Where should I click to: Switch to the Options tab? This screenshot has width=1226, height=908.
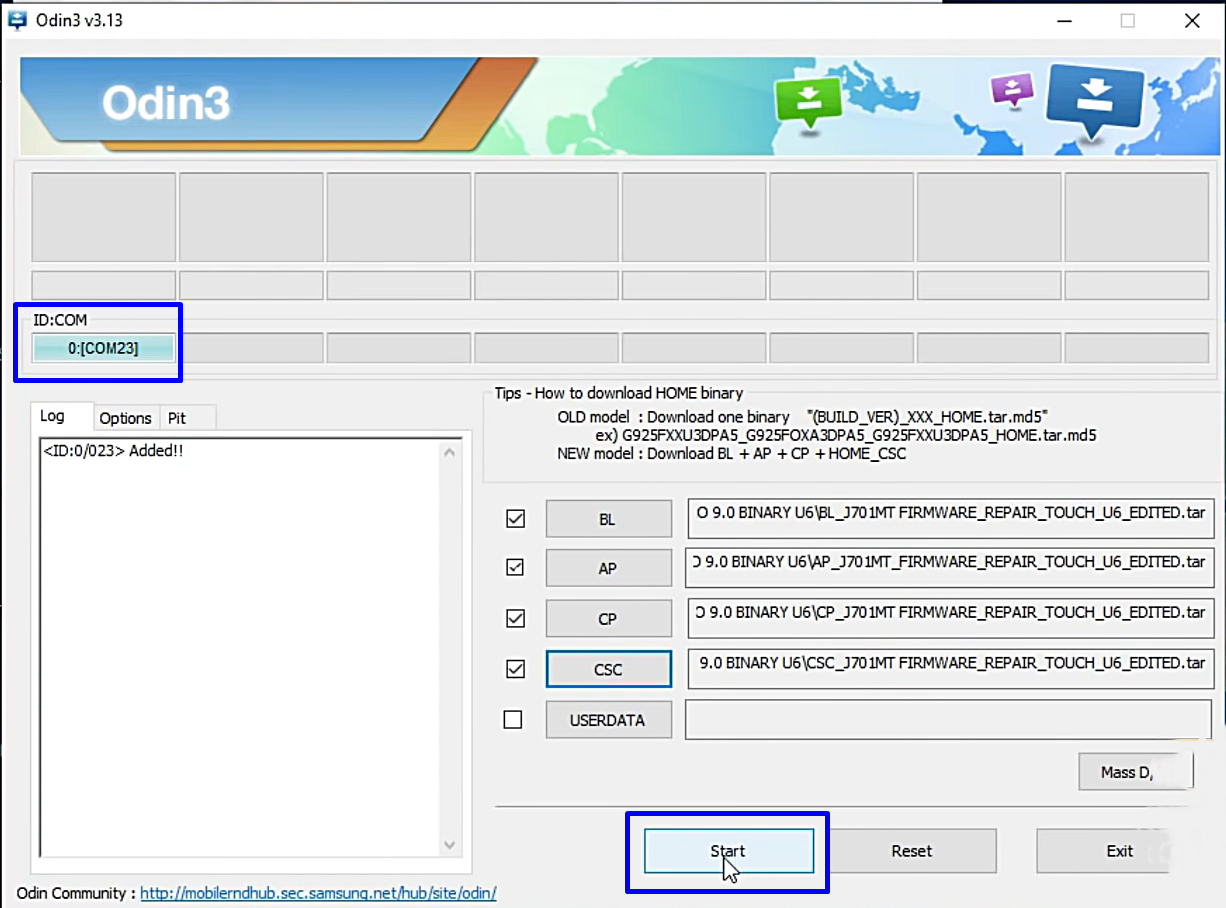point(126,418)
